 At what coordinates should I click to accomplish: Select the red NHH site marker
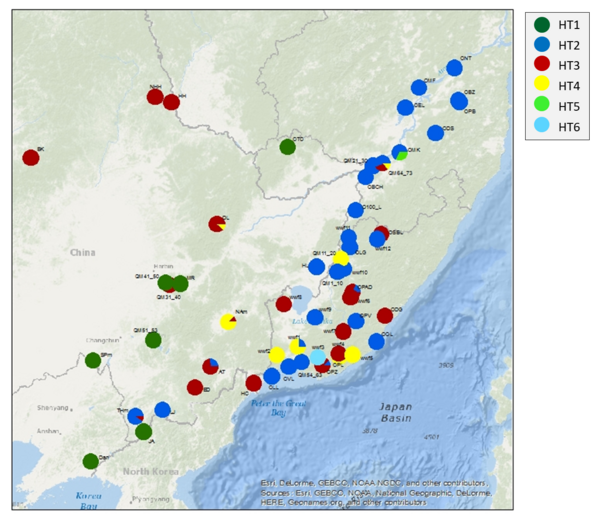click(155, 96)
